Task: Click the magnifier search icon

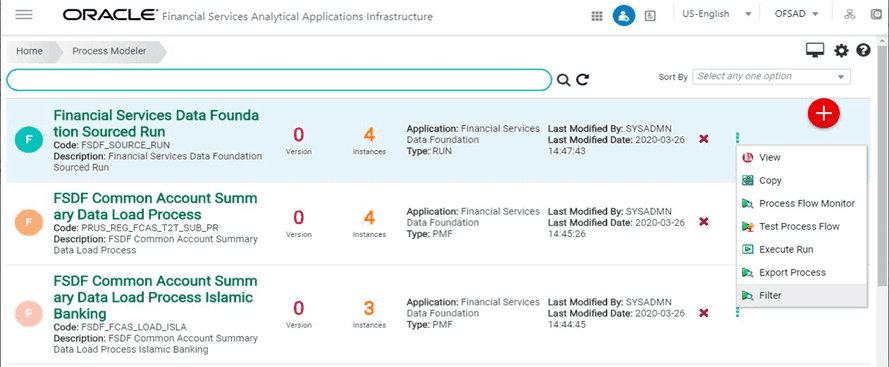Action: (x=563, y=80)
